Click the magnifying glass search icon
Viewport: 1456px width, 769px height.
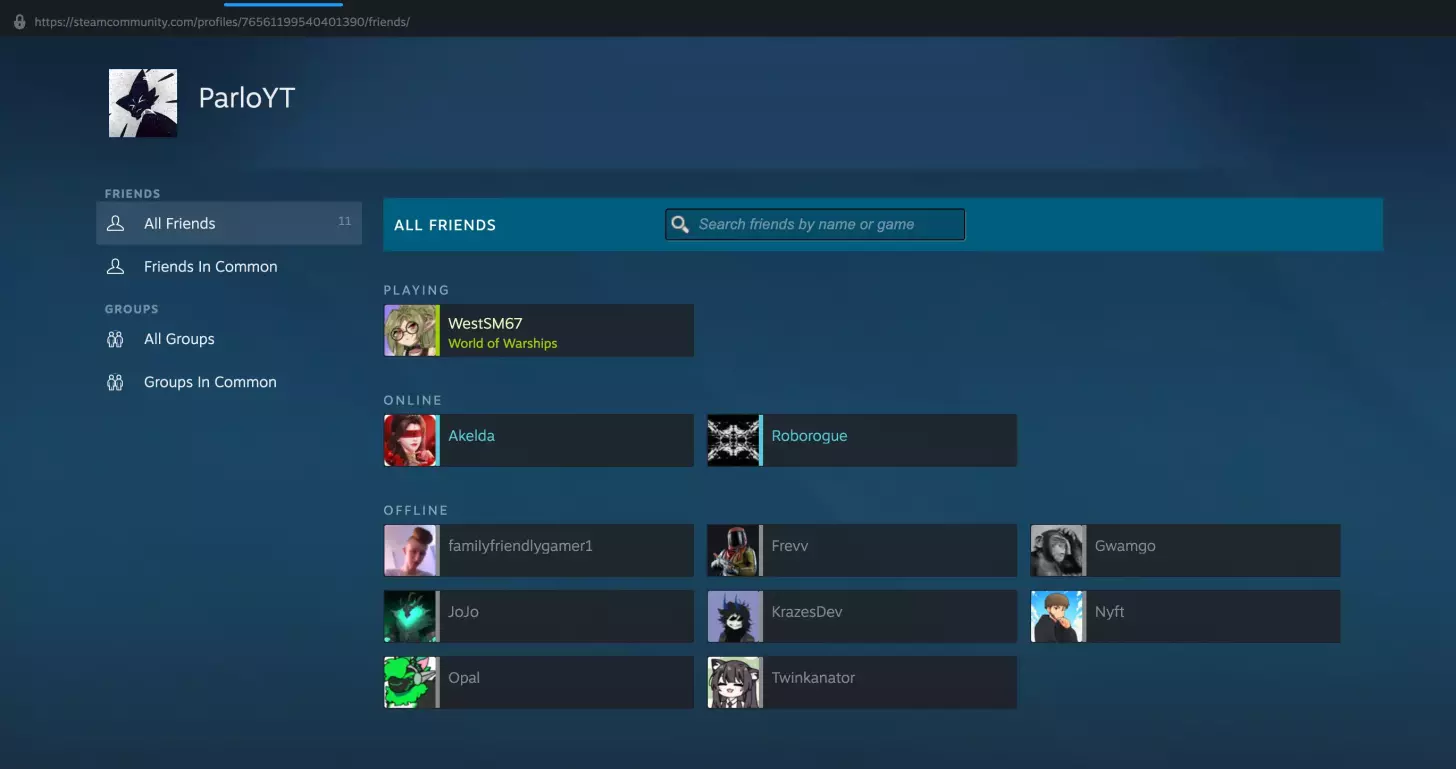(x=680, y=224)
